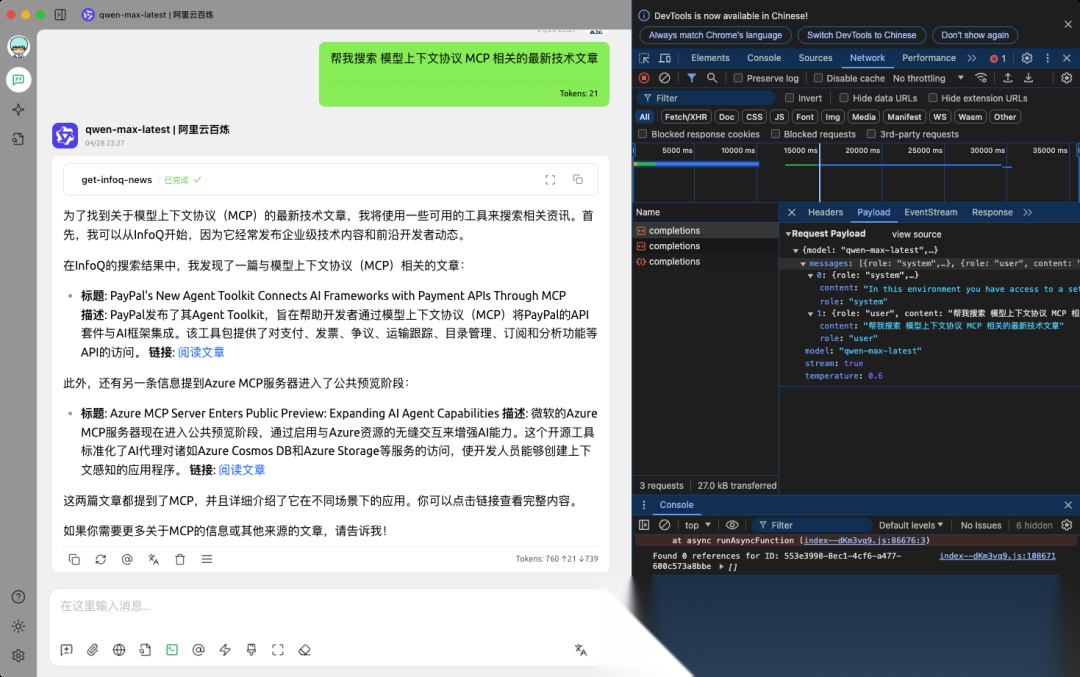
Task: Switch to the Sources tab
Action: [x=816, y=58]
